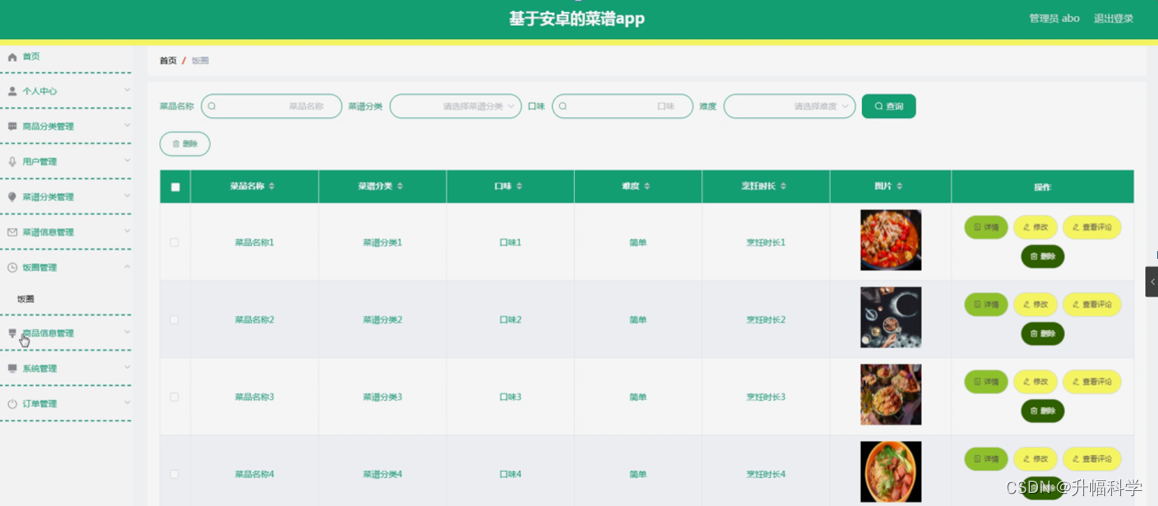
Task: Expand 系统管理 using its chevron
Action: click(127, 367)
